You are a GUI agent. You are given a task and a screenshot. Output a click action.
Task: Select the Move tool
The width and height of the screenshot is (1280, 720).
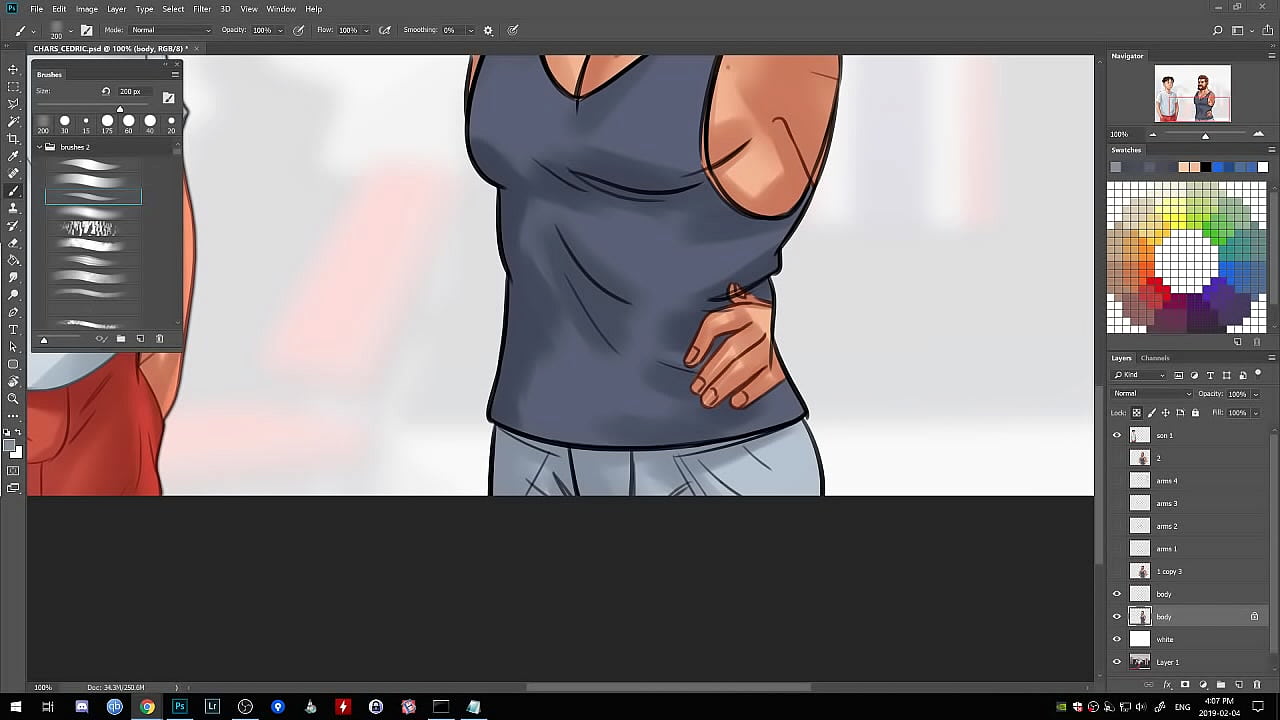point(13,69)
